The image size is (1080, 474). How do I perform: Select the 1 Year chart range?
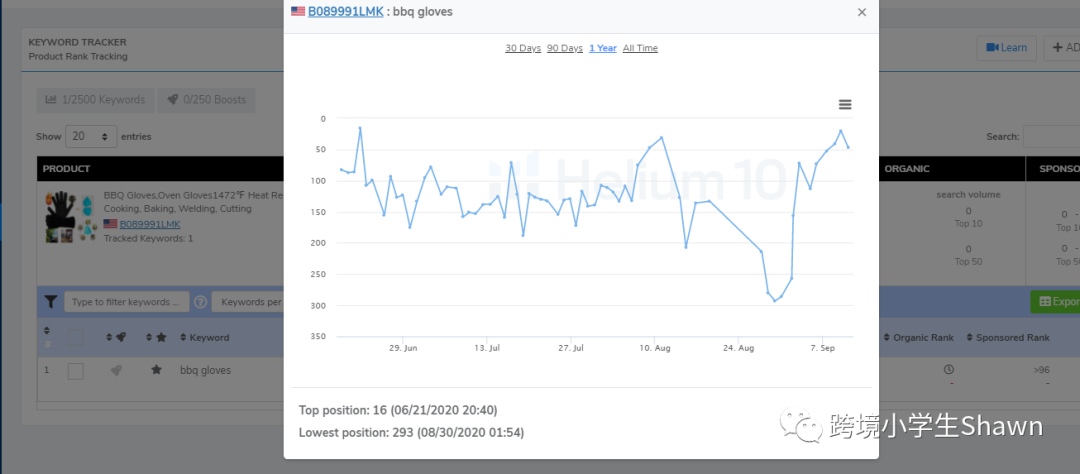[603, 48]
